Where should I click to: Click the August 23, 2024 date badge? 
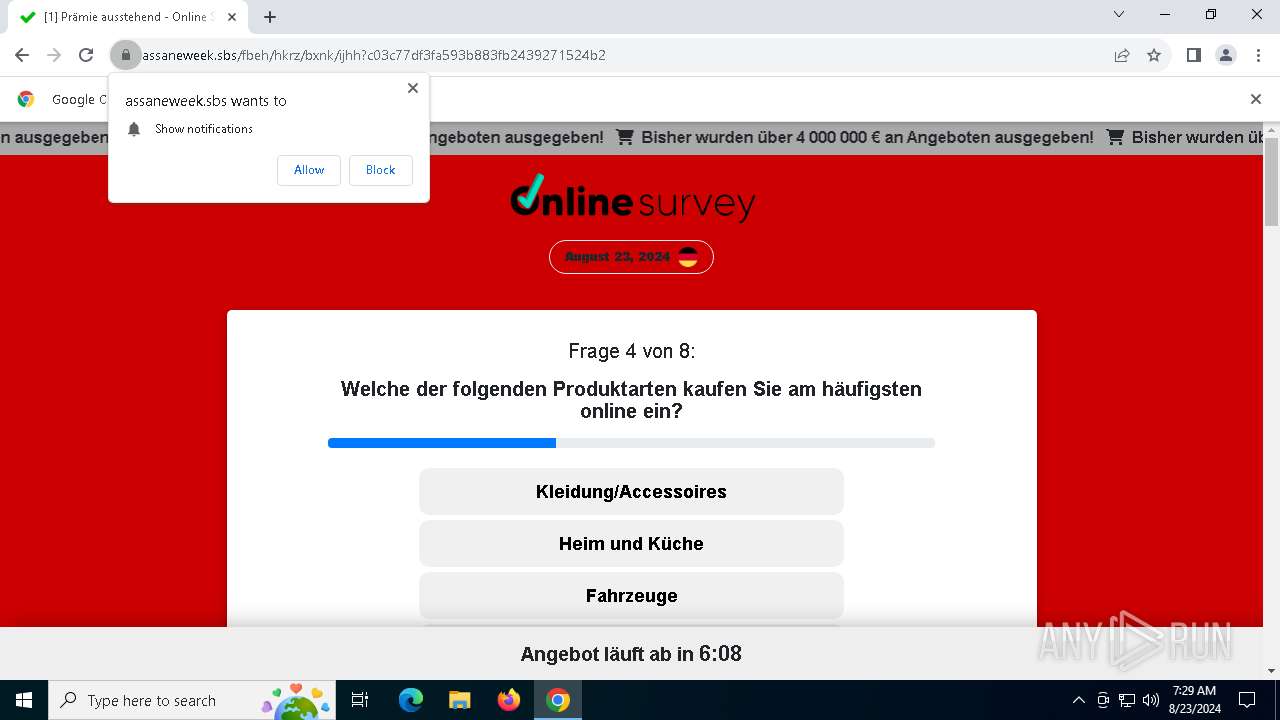631,257
